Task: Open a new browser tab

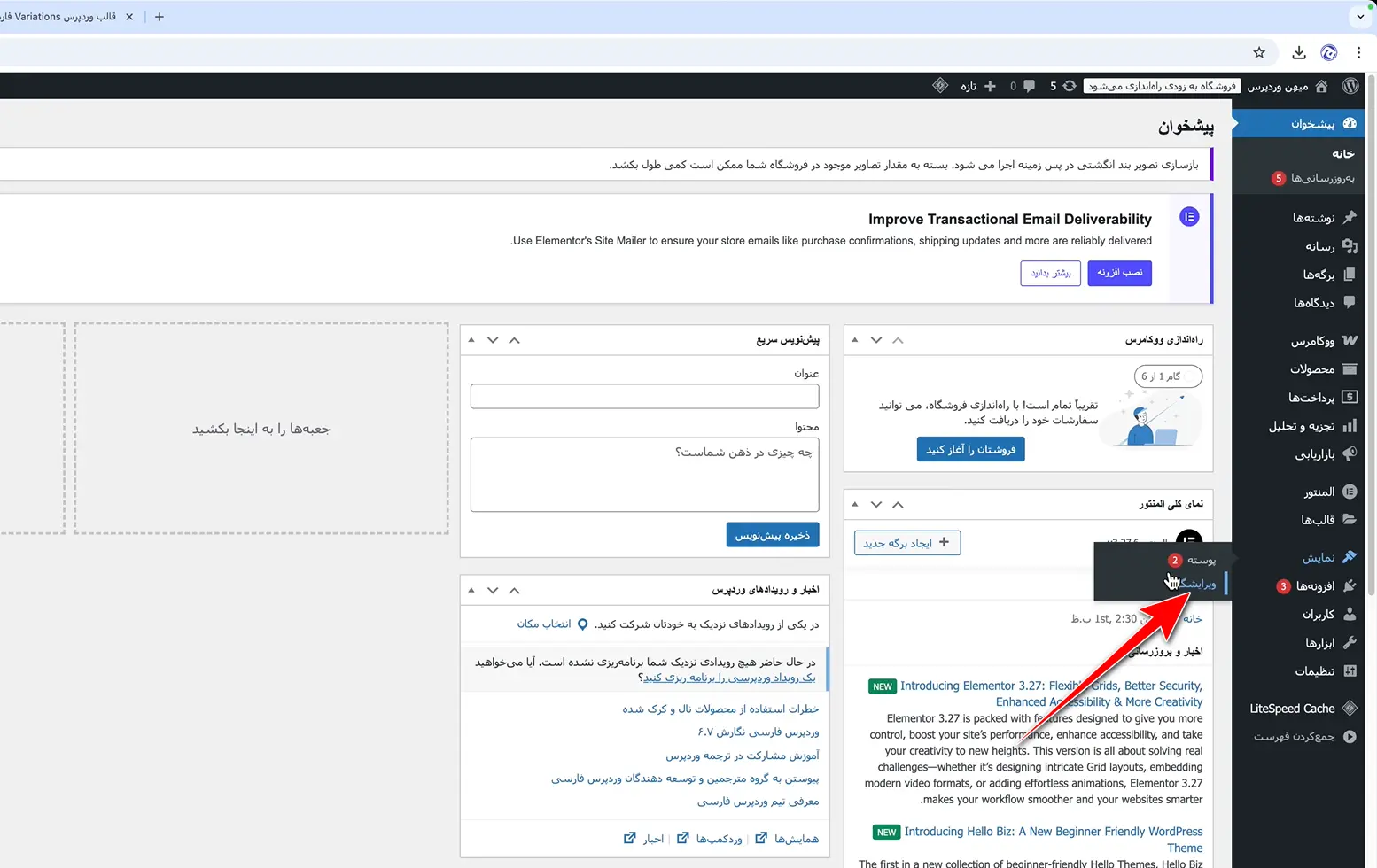Action: coord(159,17)
